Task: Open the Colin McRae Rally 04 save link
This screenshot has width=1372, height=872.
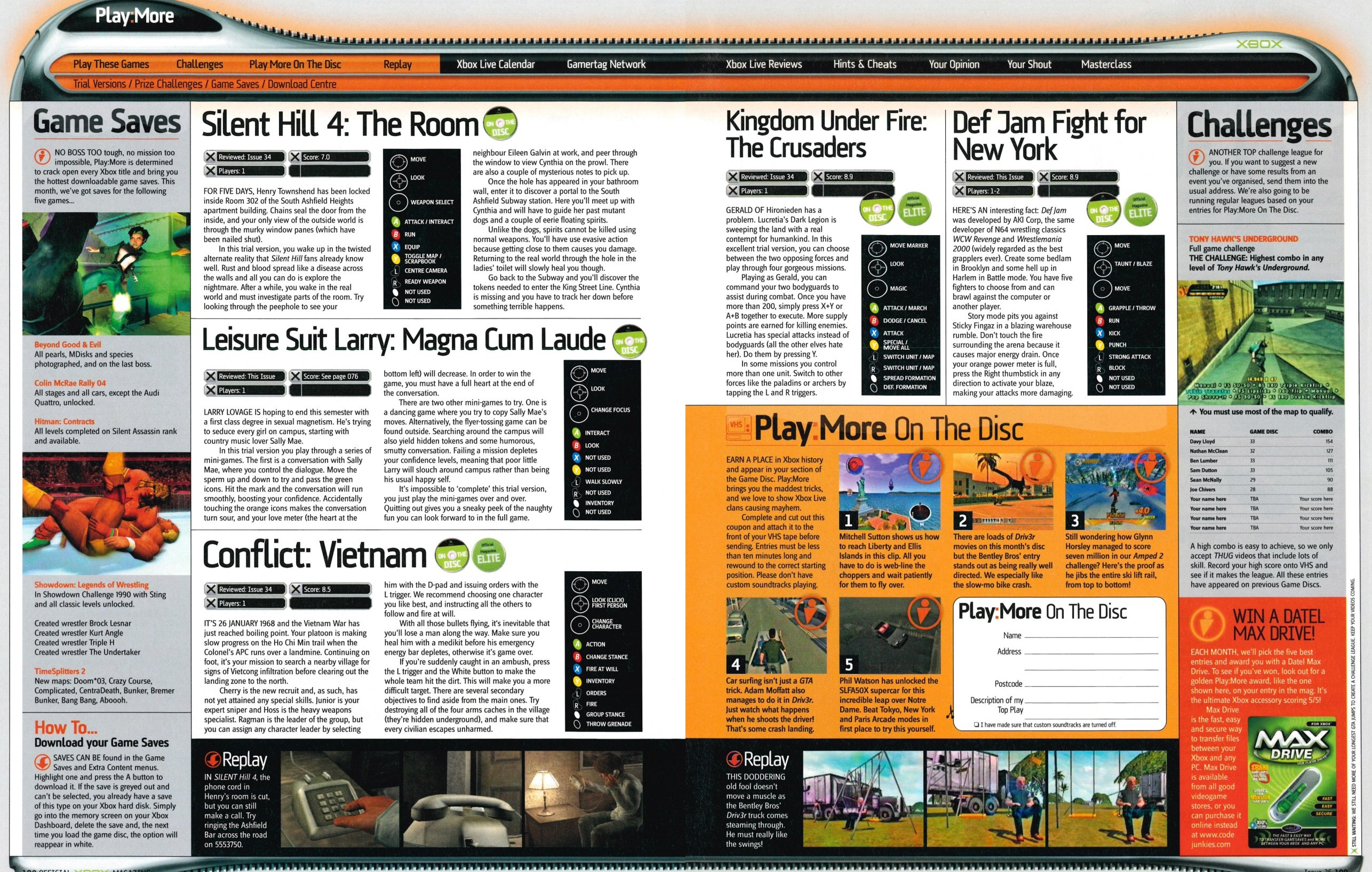Action: [x=69, y=383]
